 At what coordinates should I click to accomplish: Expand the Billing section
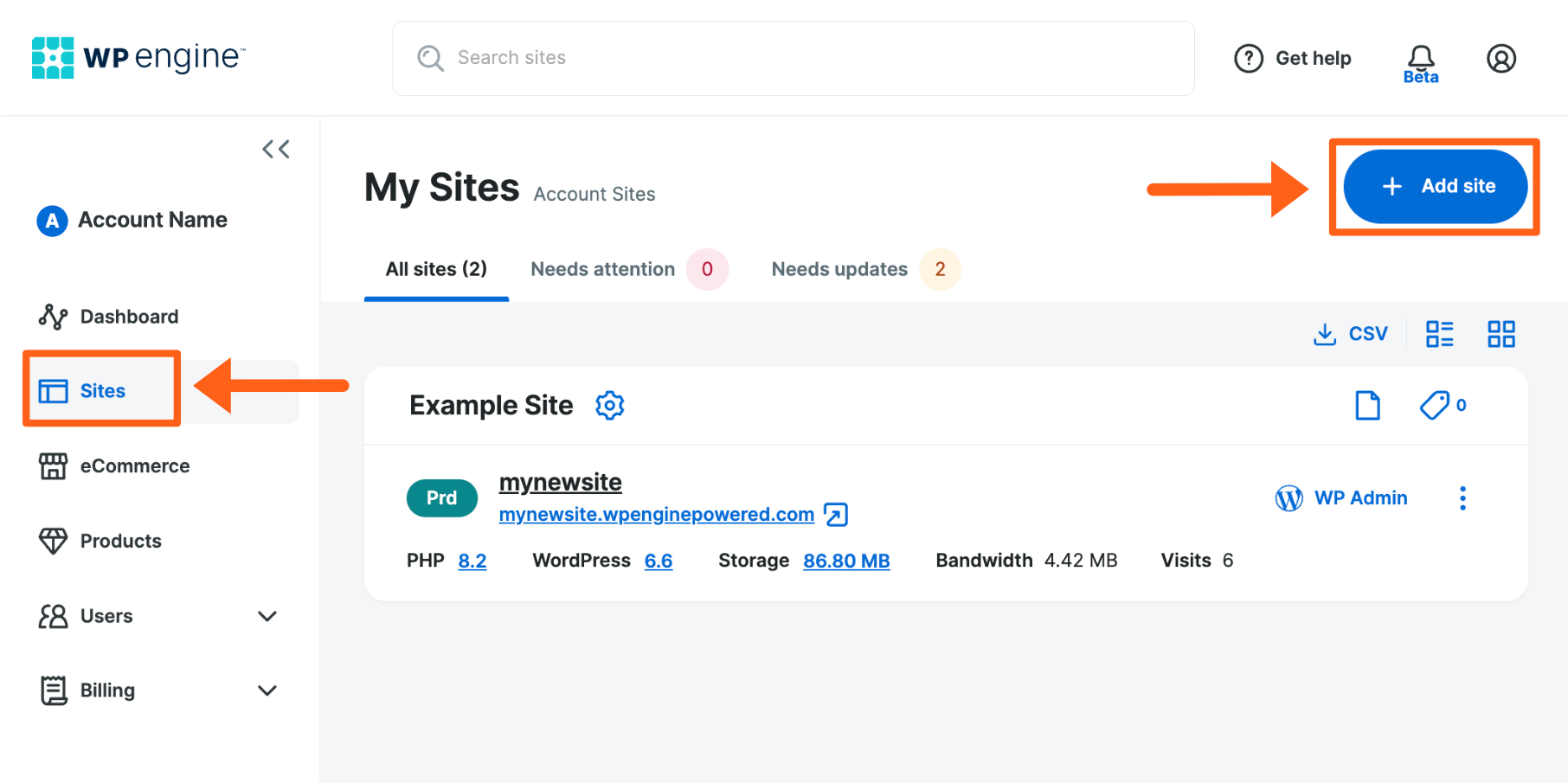[267, 690]
